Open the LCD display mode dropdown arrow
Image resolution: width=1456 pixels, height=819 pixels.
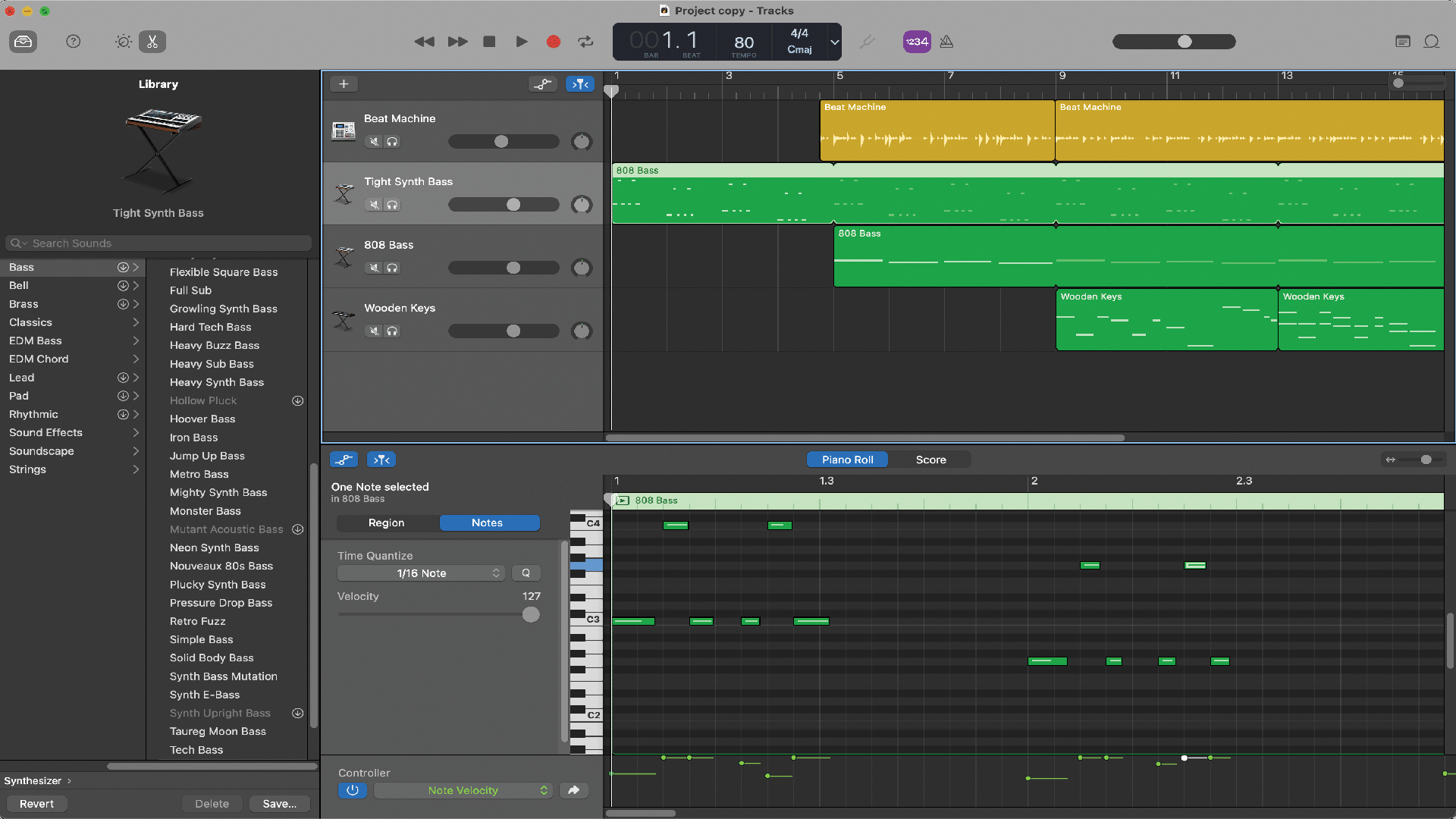tap(835, 42)
